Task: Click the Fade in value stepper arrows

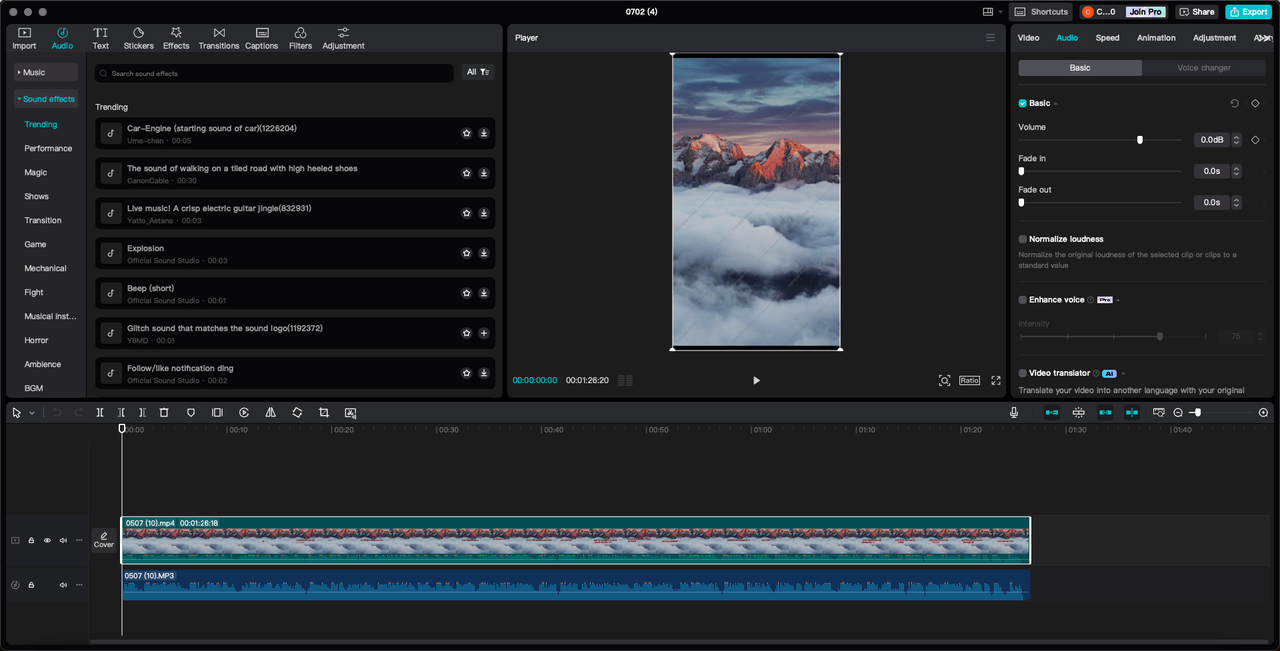Action: (x=1236, y=171)
